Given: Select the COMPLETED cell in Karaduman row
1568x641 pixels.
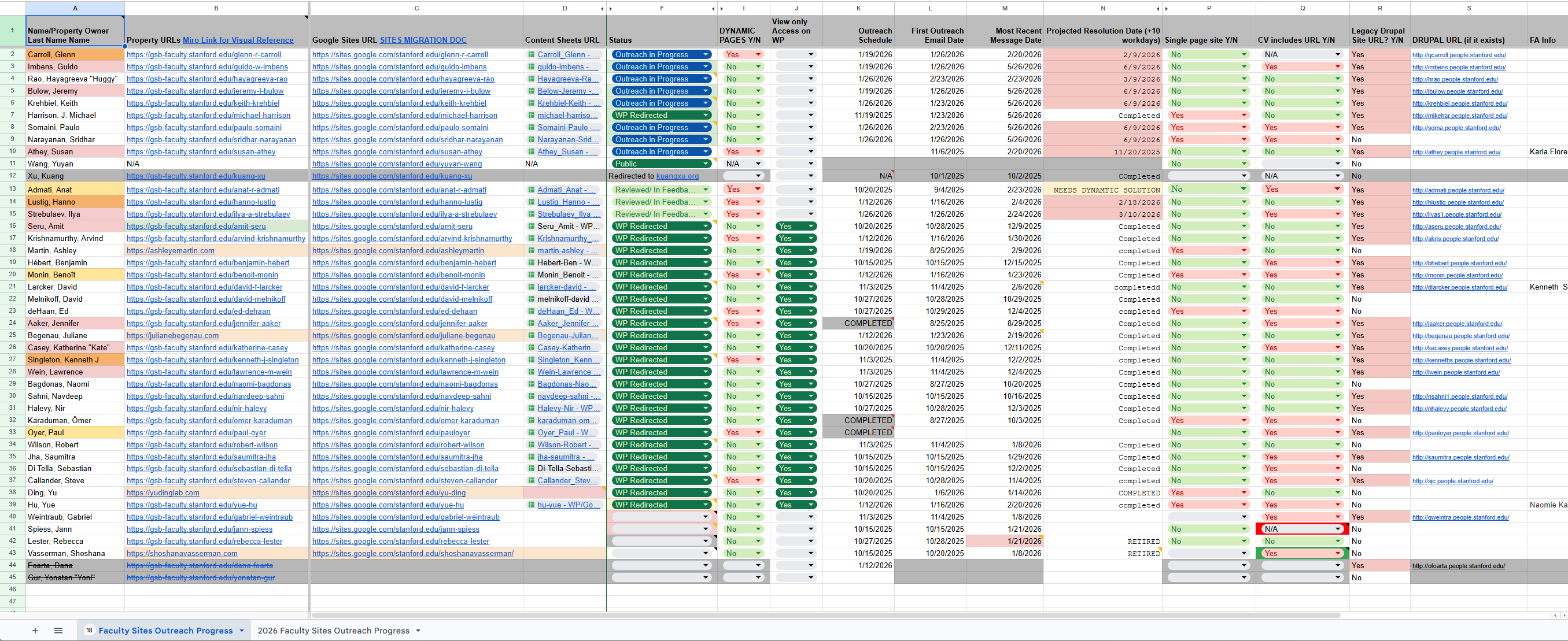Looking at the screenshot, I should 858,421.
